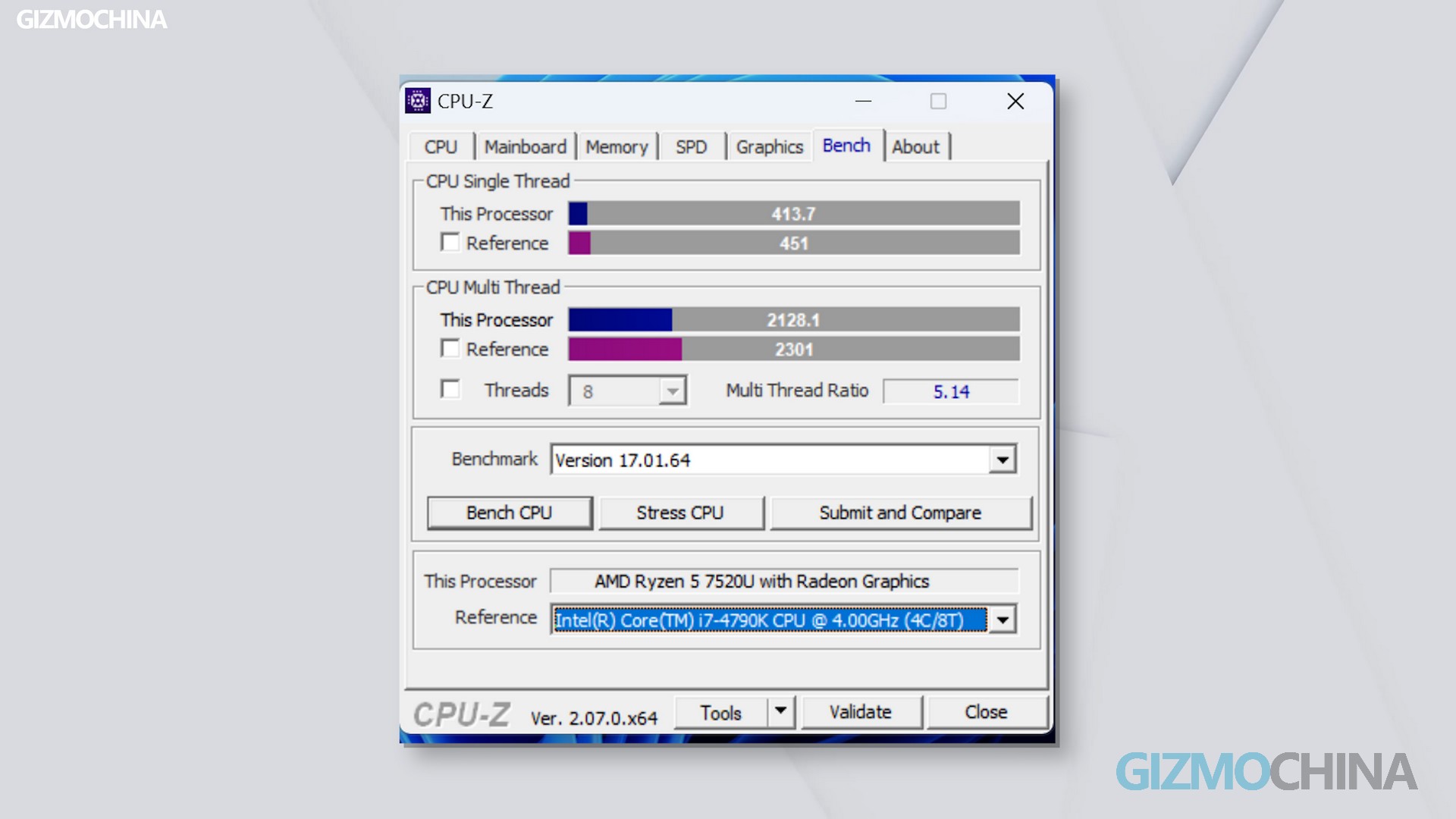This screenshot has width=1456, height=819.
Task: Switch to the CPU tab
Action: pos(441,146)
